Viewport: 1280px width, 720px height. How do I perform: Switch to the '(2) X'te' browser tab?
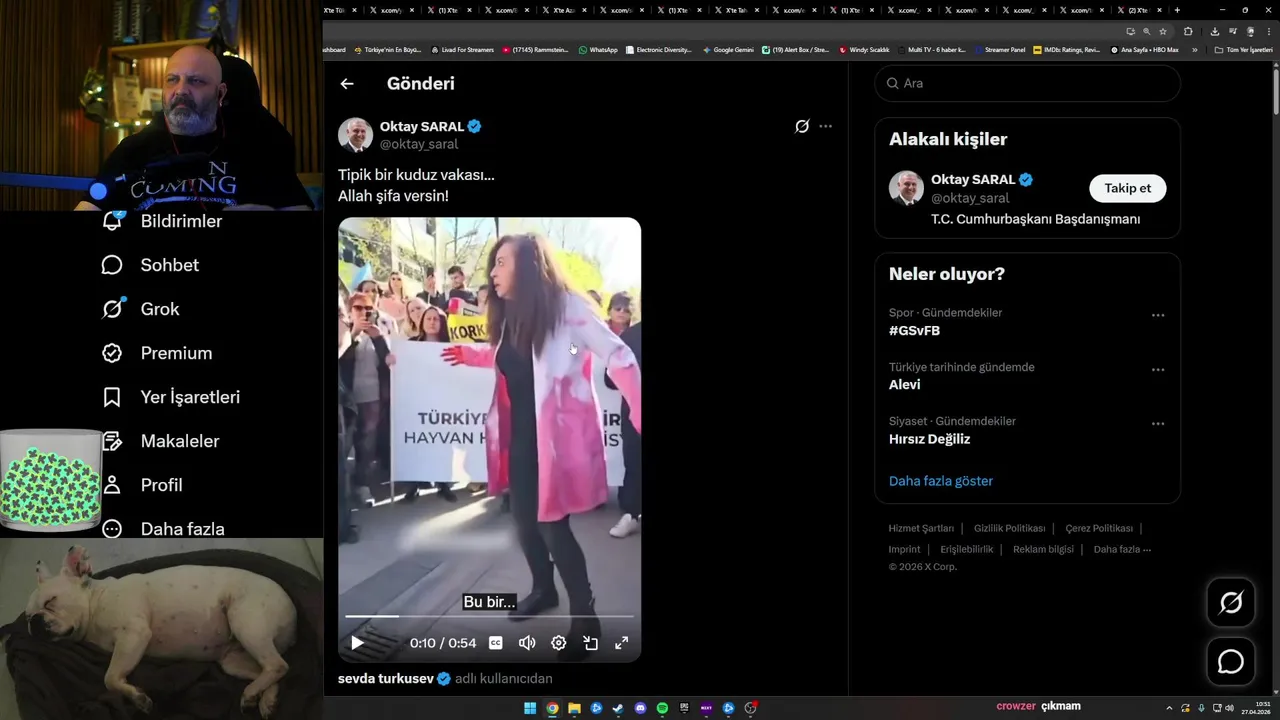click(1138, 10)
